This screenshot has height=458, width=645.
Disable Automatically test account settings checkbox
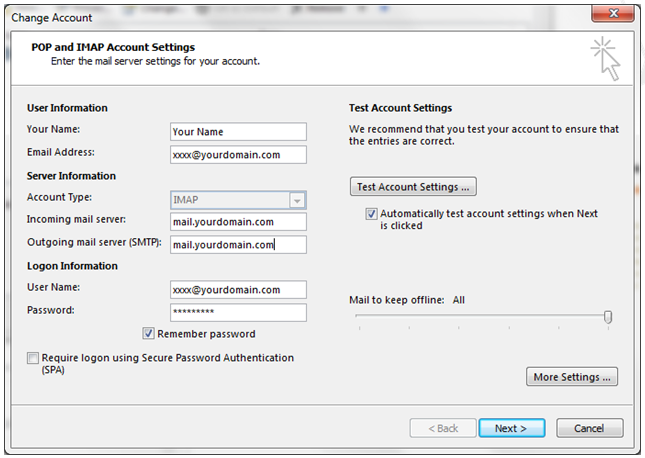(x=372, y=214)
